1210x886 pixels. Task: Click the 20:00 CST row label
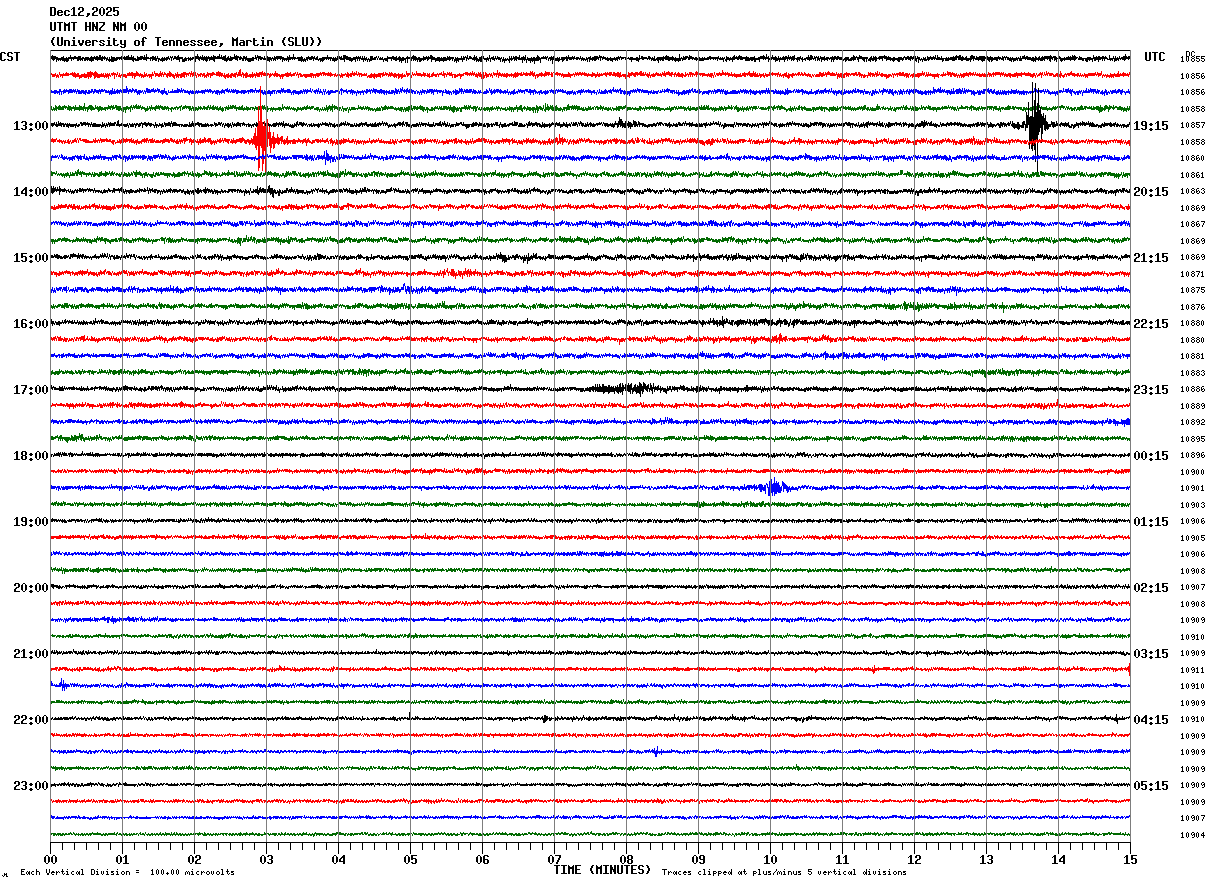tap(31, 588)
